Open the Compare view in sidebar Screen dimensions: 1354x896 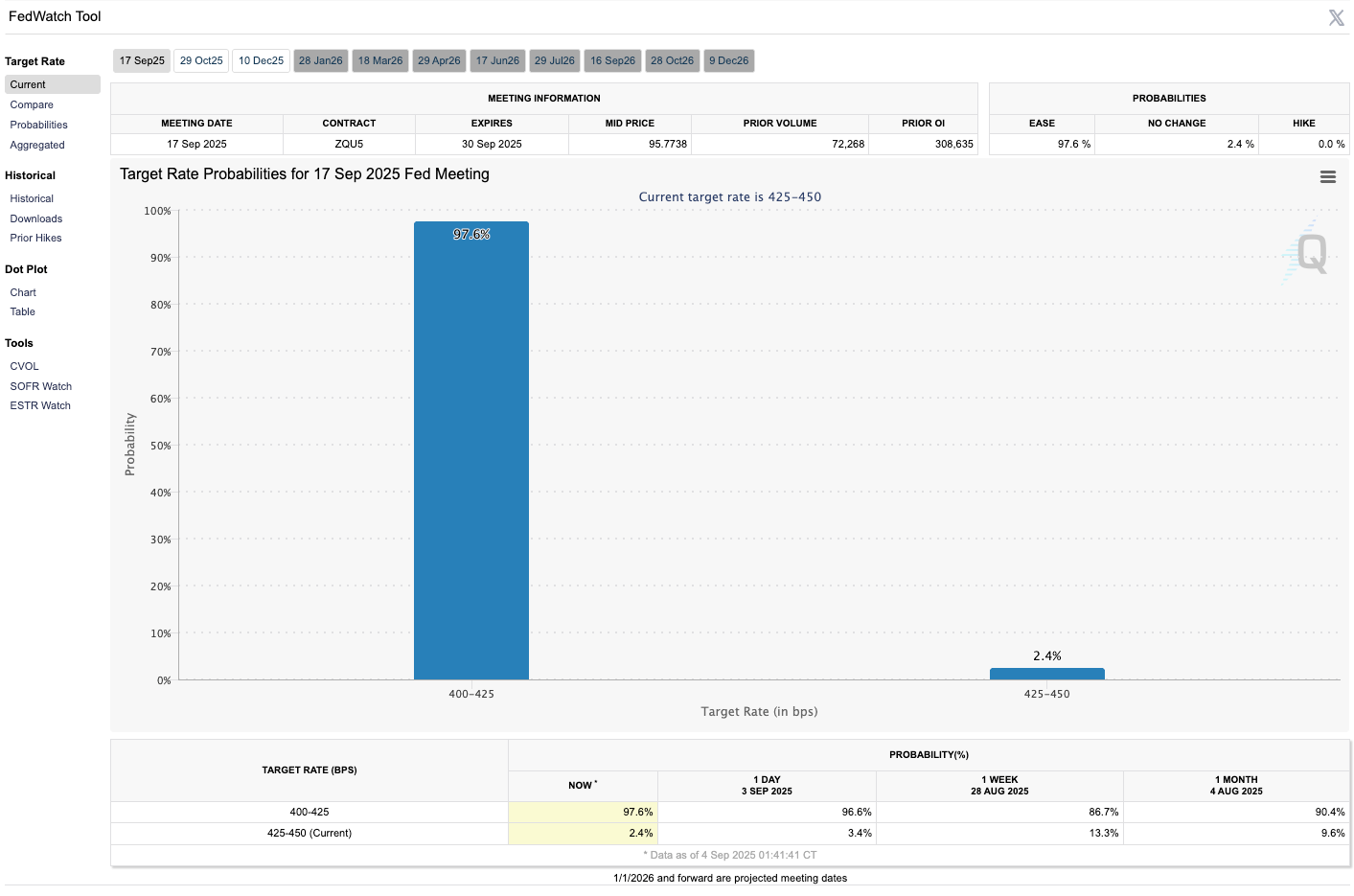coord(32,105)
